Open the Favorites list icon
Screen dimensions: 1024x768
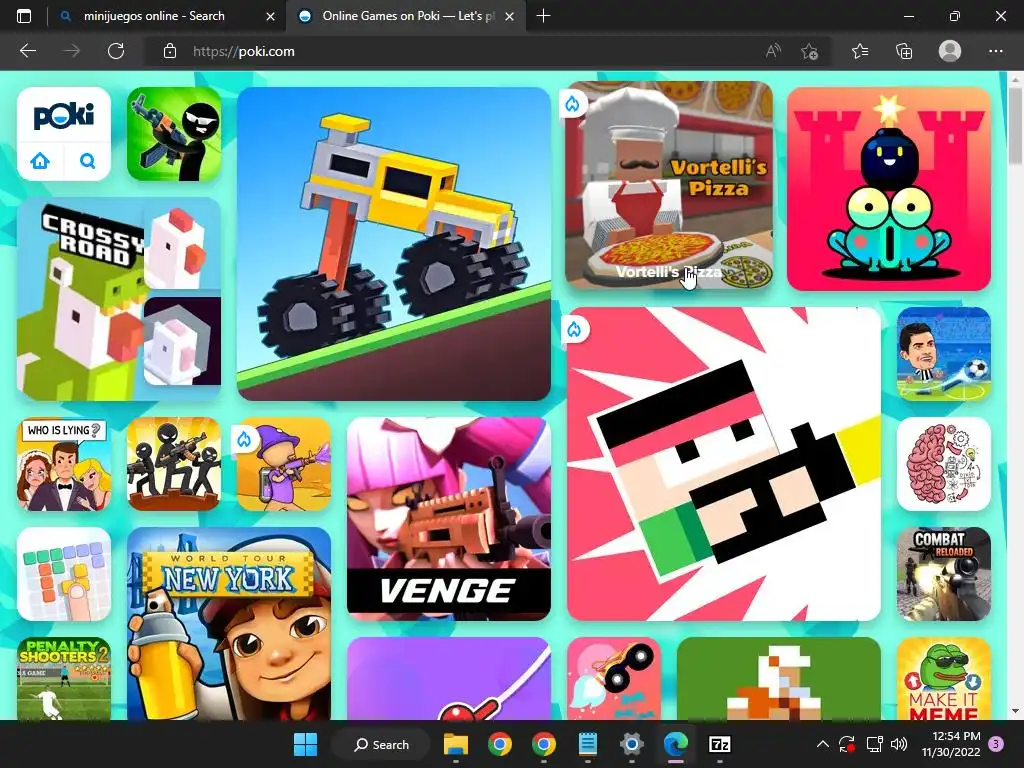point(860,51)
